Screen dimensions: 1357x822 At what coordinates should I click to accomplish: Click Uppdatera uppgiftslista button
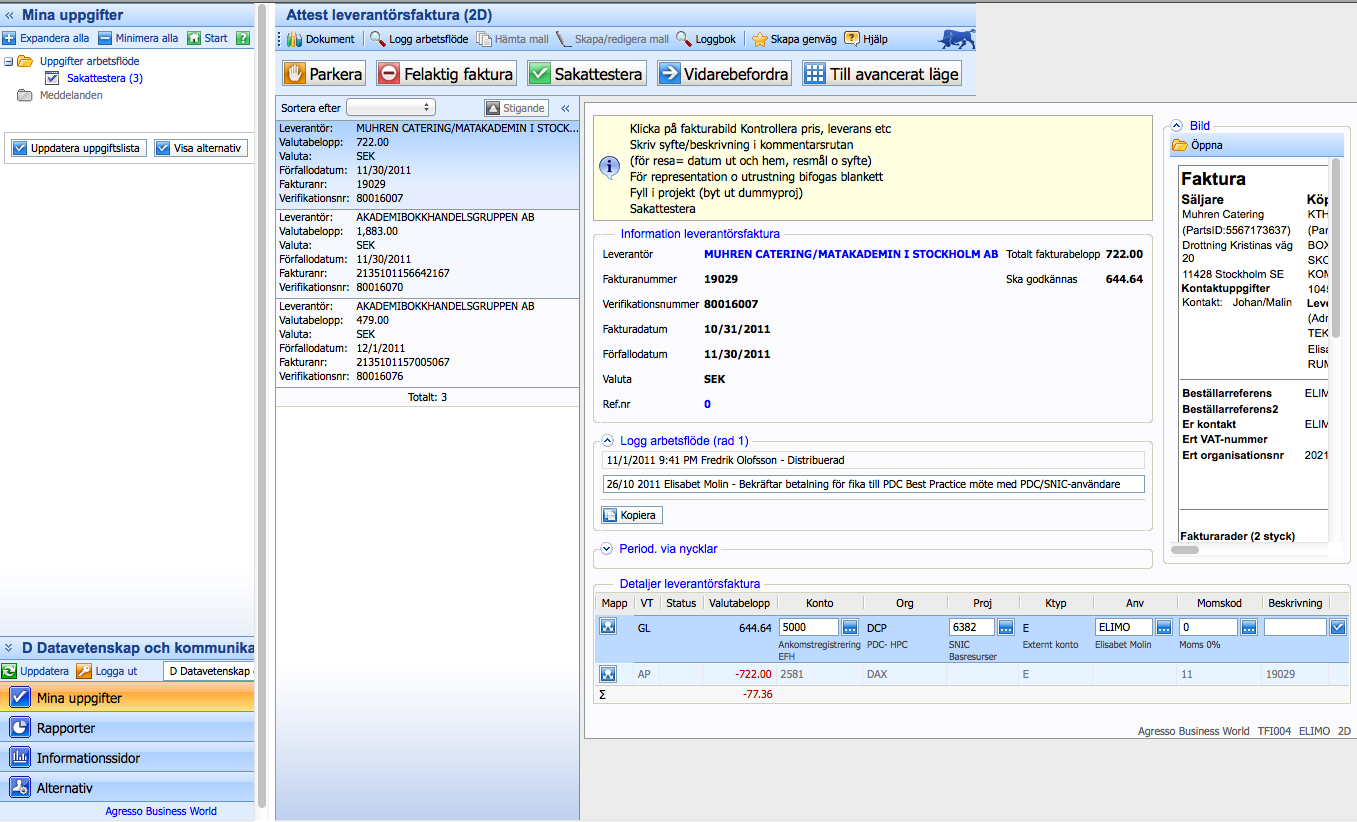click(x=78, y=148)
